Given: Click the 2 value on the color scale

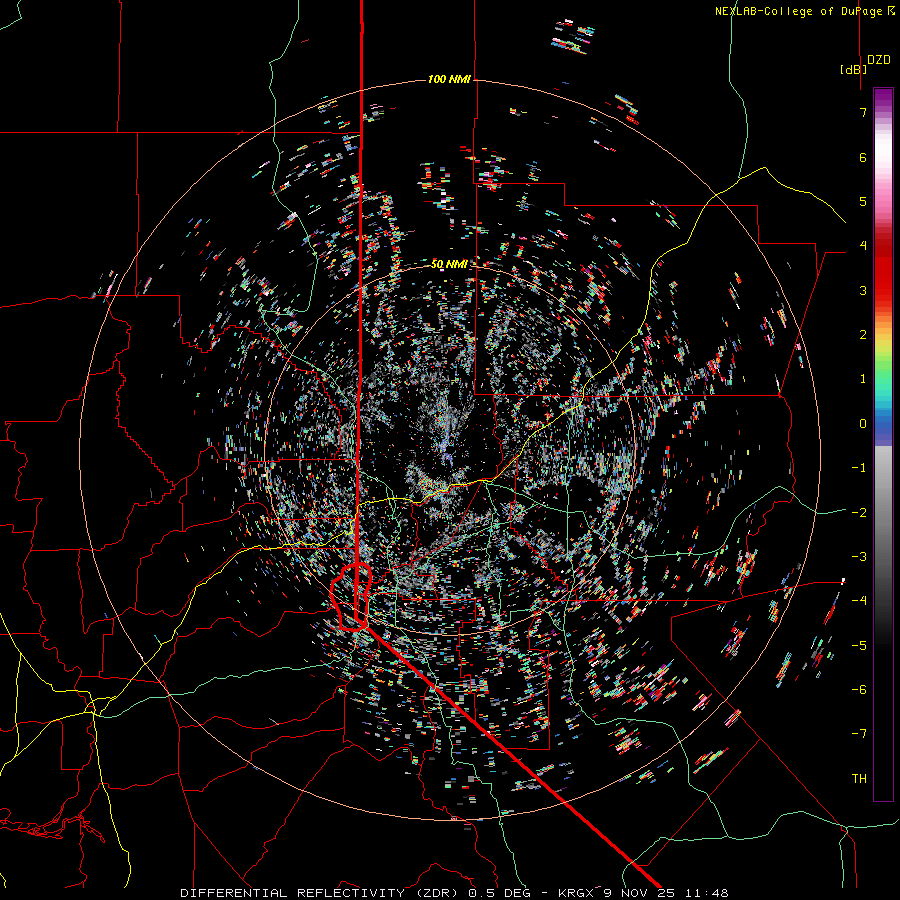Looking at the screenshot, I should pos(863,335).
